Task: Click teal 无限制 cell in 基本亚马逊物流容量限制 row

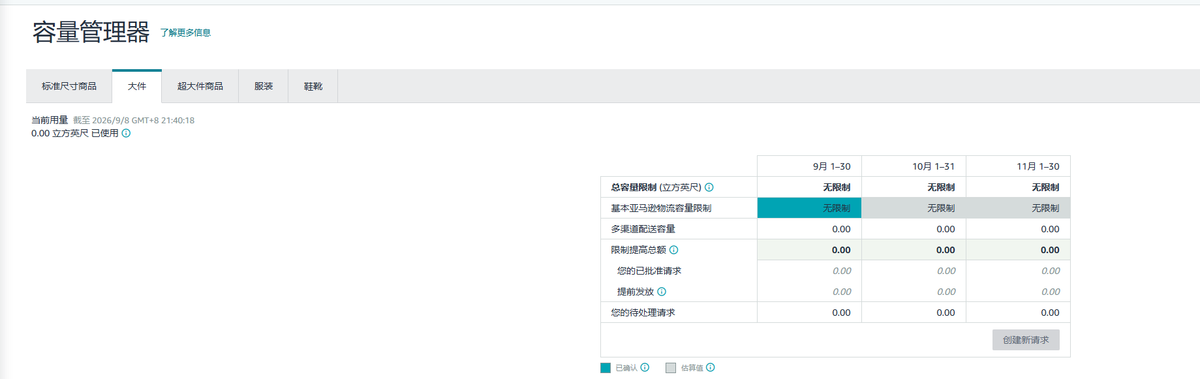Action: 810,208
